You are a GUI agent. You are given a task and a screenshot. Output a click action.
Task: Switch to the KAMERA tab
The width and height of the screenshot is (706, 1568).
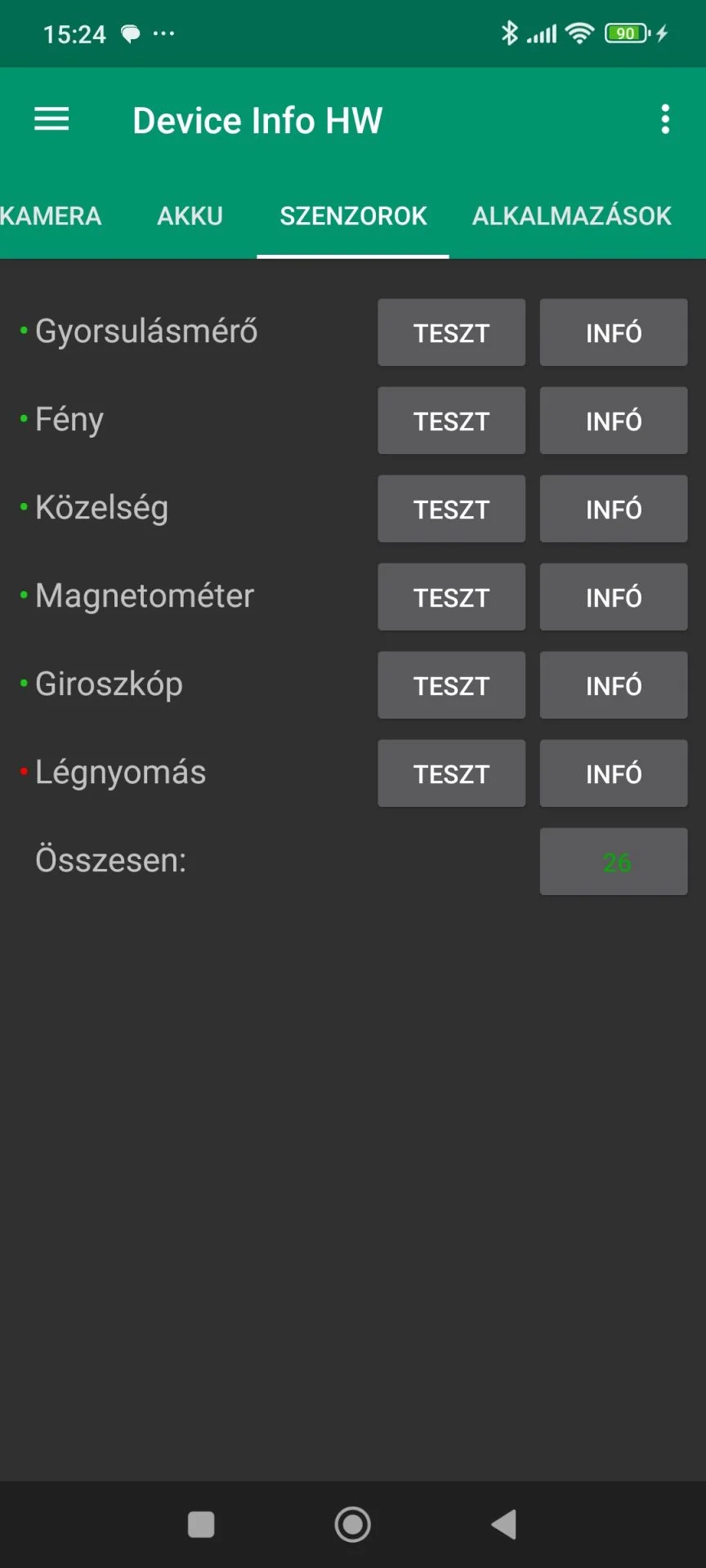pos(51,216)
